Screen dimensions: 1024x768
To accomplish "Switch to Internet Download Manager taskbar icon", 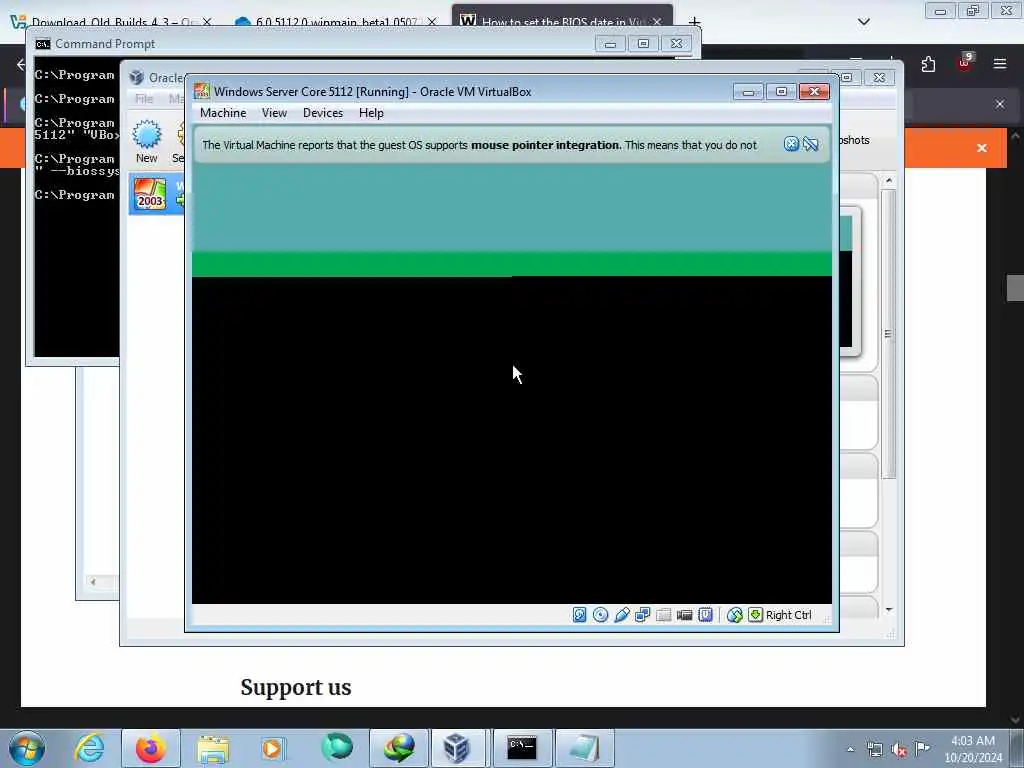I will click(398, 748).
